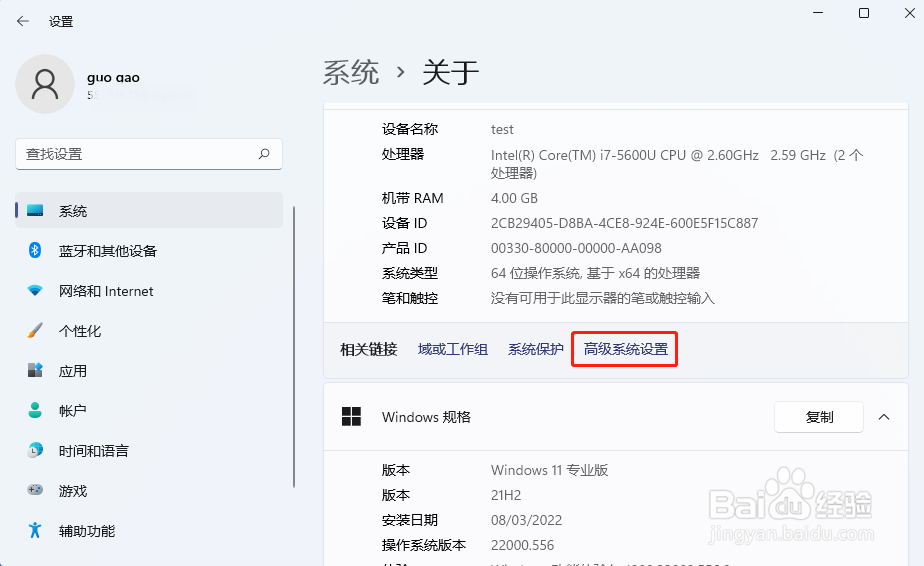Screen dimensions: 924x566
Task: Click the 笔和触控 value 没有可用于此显示器的笔或触控输入
Action: click(603, 298)
